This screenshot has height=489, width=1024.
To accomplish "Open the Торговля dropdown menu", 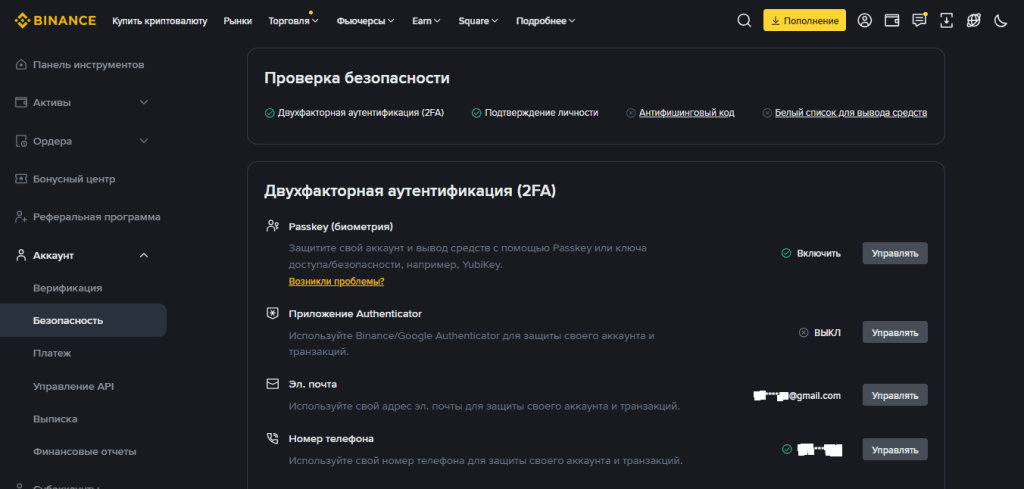I will point(293,21).
